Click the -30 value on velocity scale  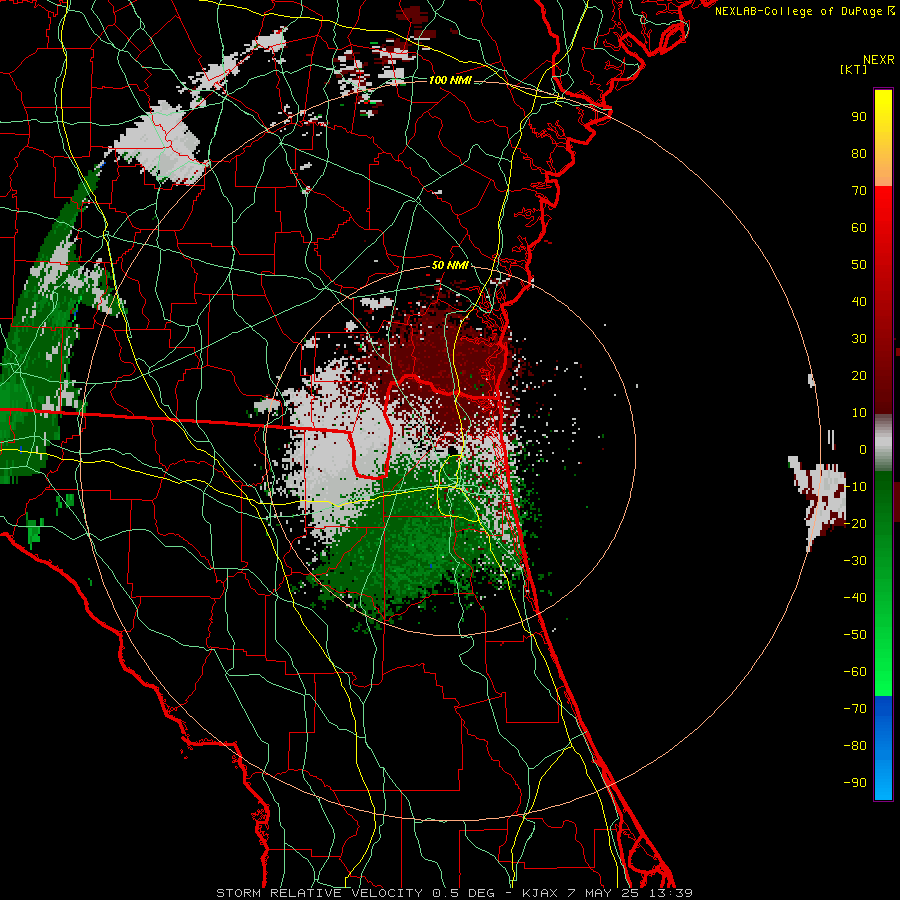tap(855, 561)
